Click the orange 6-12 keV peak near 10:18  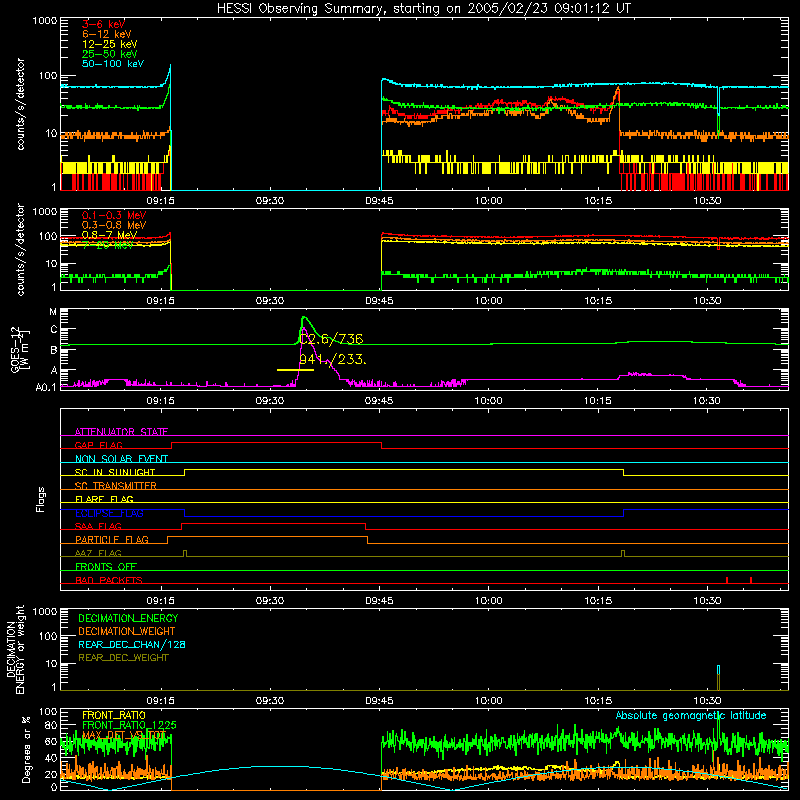(x=618, y=89)
